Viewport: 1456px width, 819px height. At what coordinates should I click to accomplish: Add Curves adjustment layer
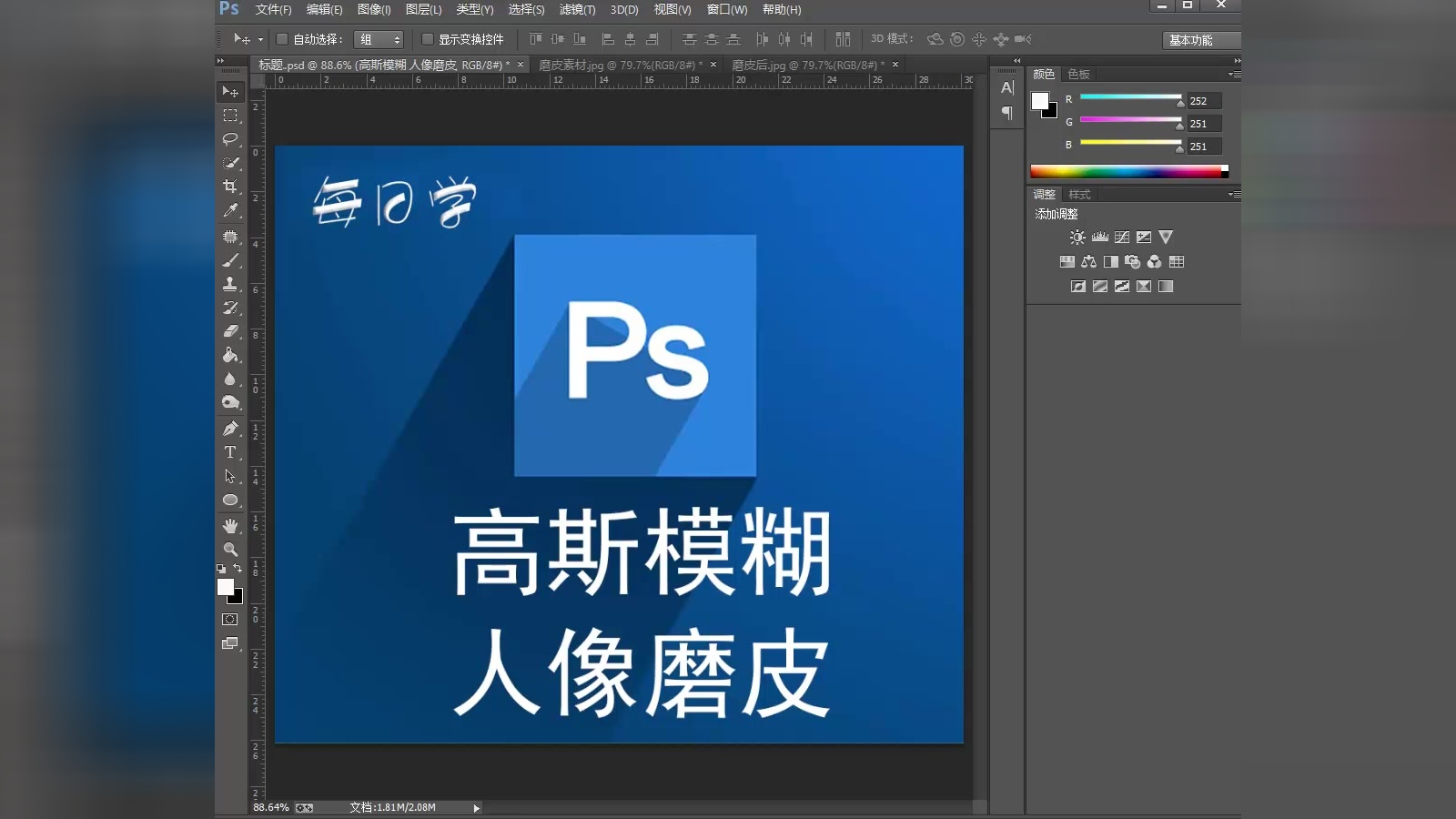[x=1122, y=237]
